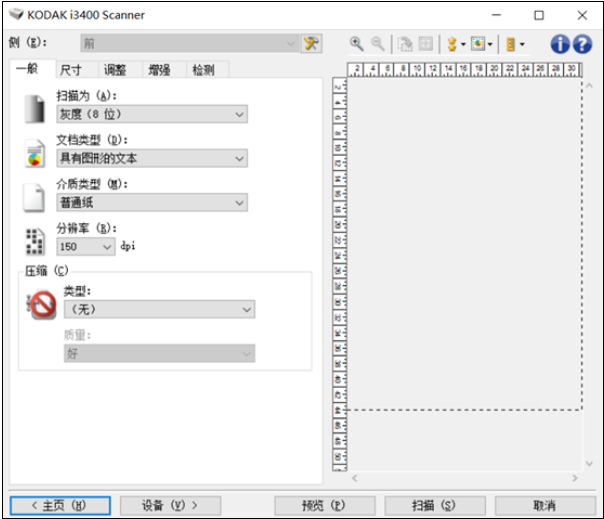Click the preview scroll up arrow
The height and width of the screenshot is (519, 604).
(589, 86)
